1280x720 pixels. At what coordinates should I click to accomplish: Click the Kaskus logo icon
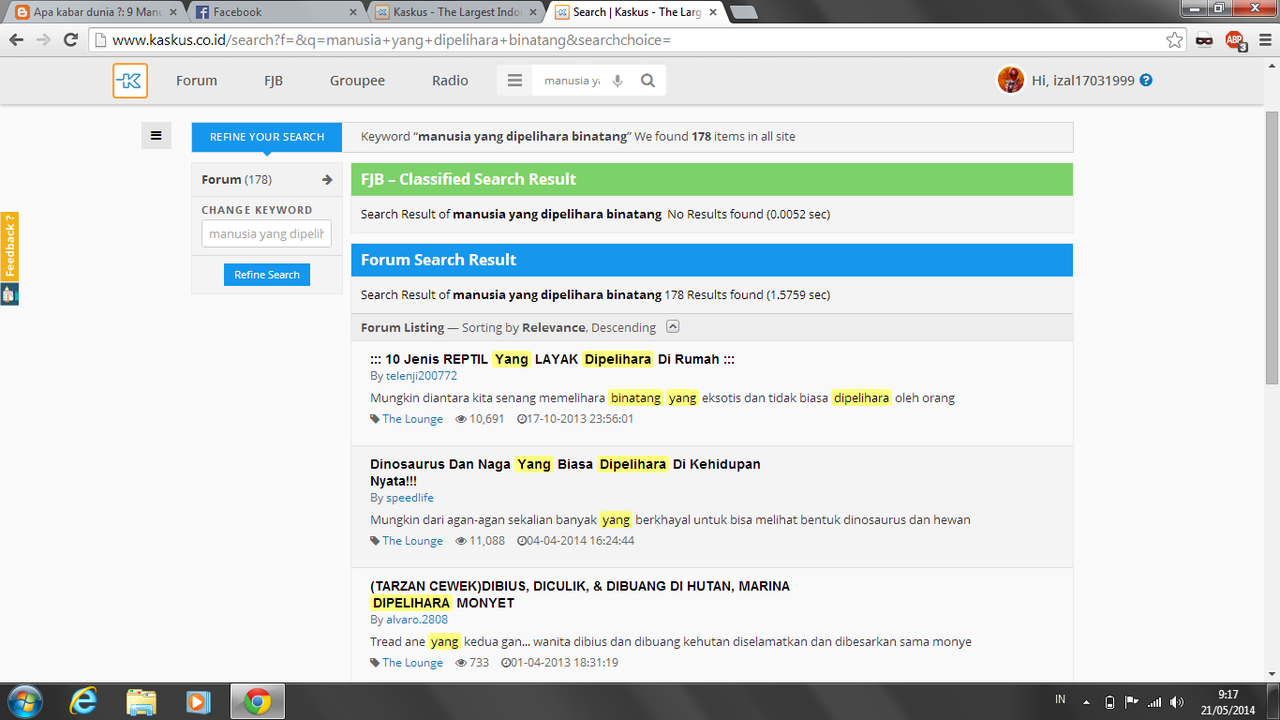(x=130, y=81)
